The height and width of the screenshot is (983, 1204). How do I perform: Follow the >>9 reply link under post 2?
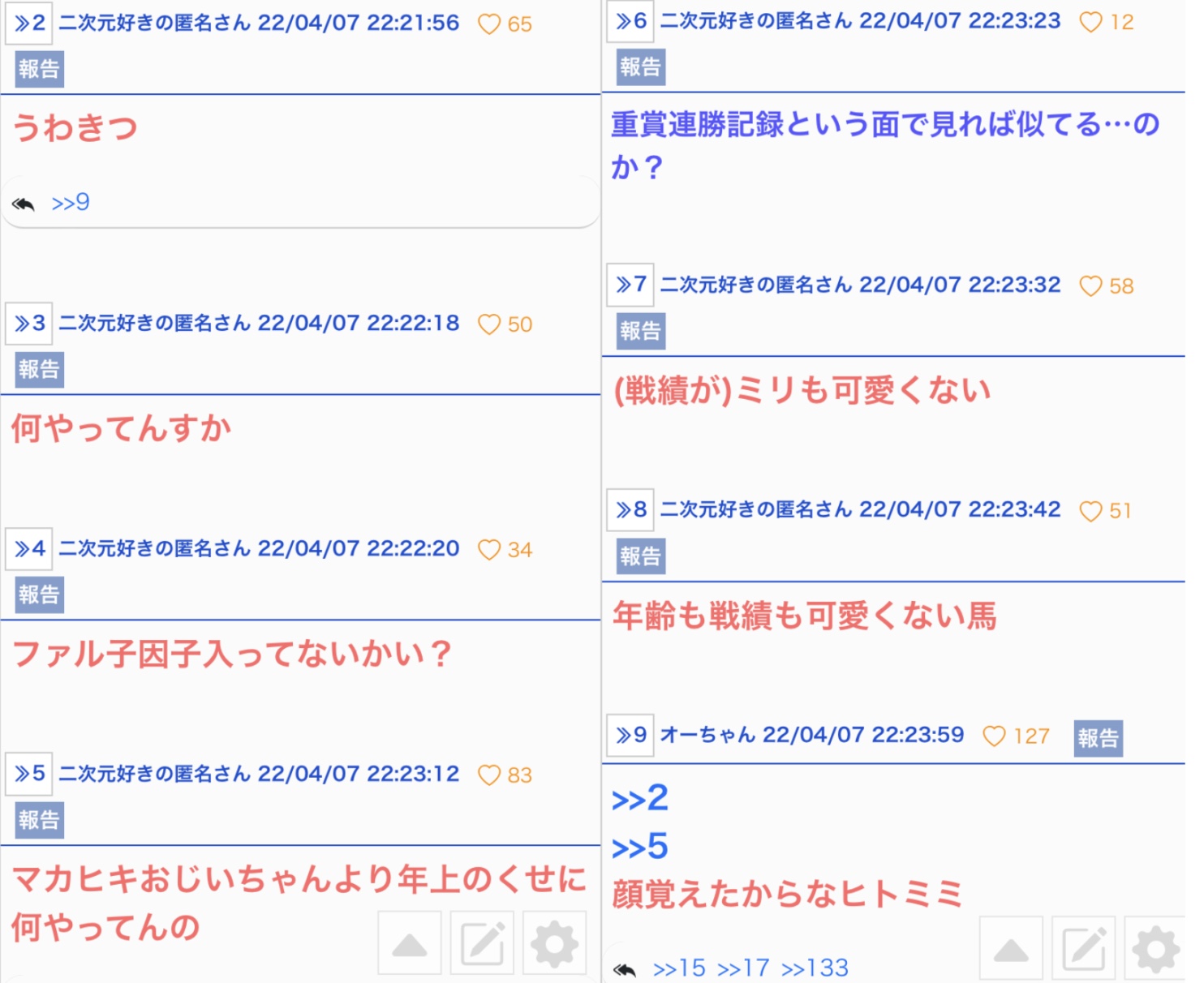(x=71, y=203)
